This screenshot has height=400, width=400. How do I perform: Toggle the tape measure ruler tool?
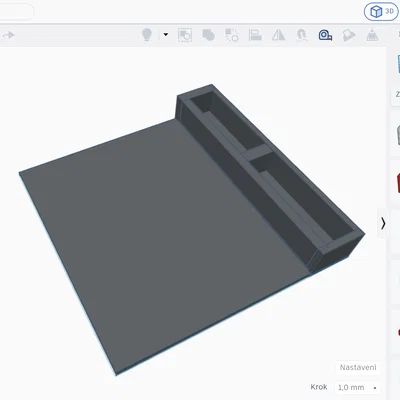click(325, 35)
